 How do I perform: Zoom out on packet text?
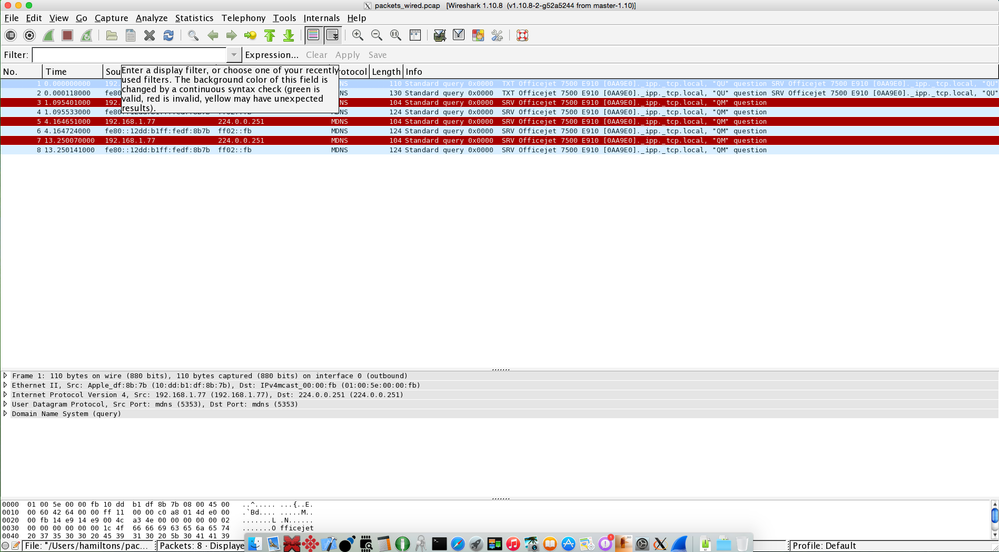[x=377, y=36]
